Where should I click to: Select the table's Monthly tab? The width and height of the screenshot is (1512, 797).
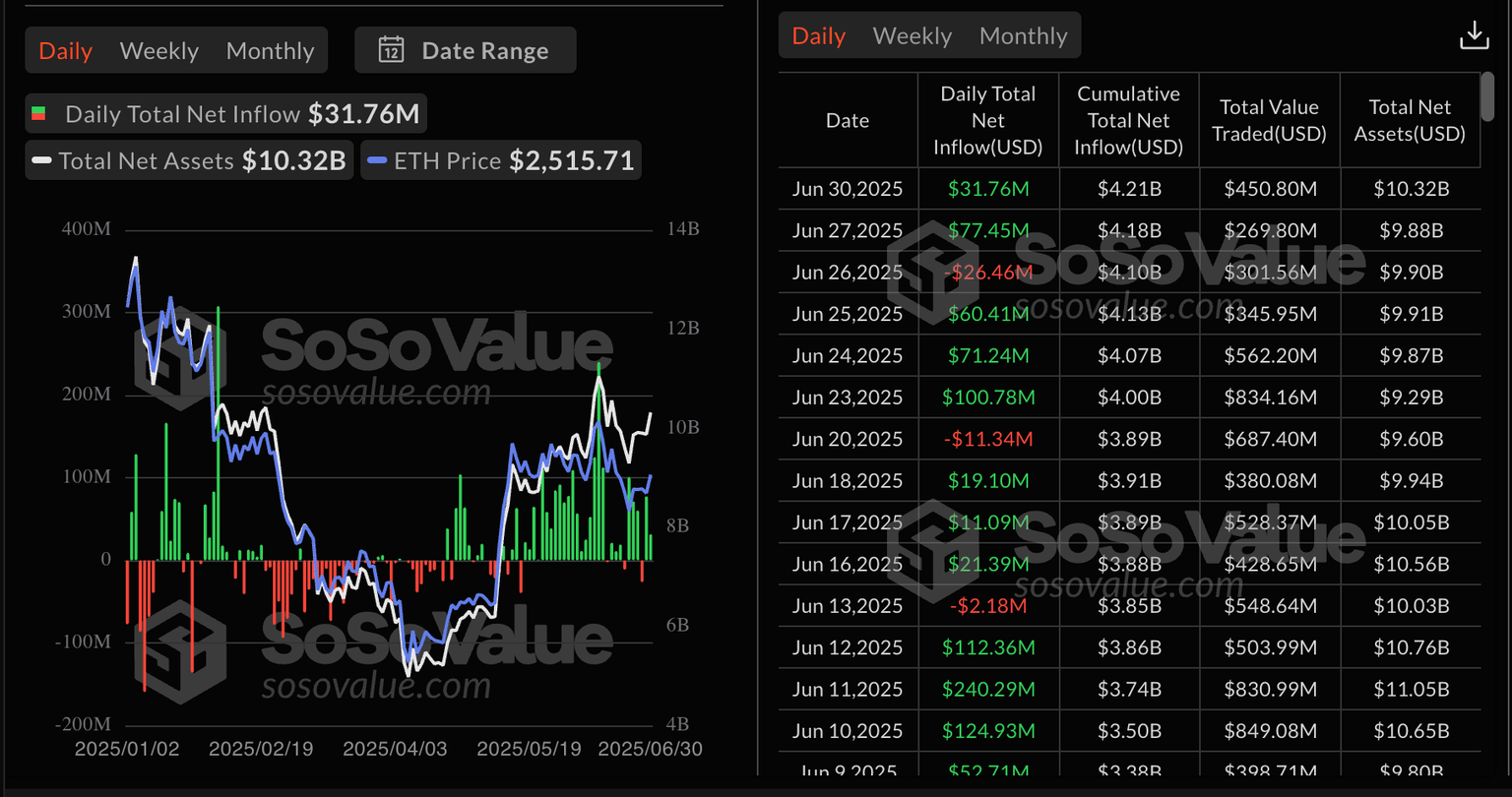coord(1024,36)
